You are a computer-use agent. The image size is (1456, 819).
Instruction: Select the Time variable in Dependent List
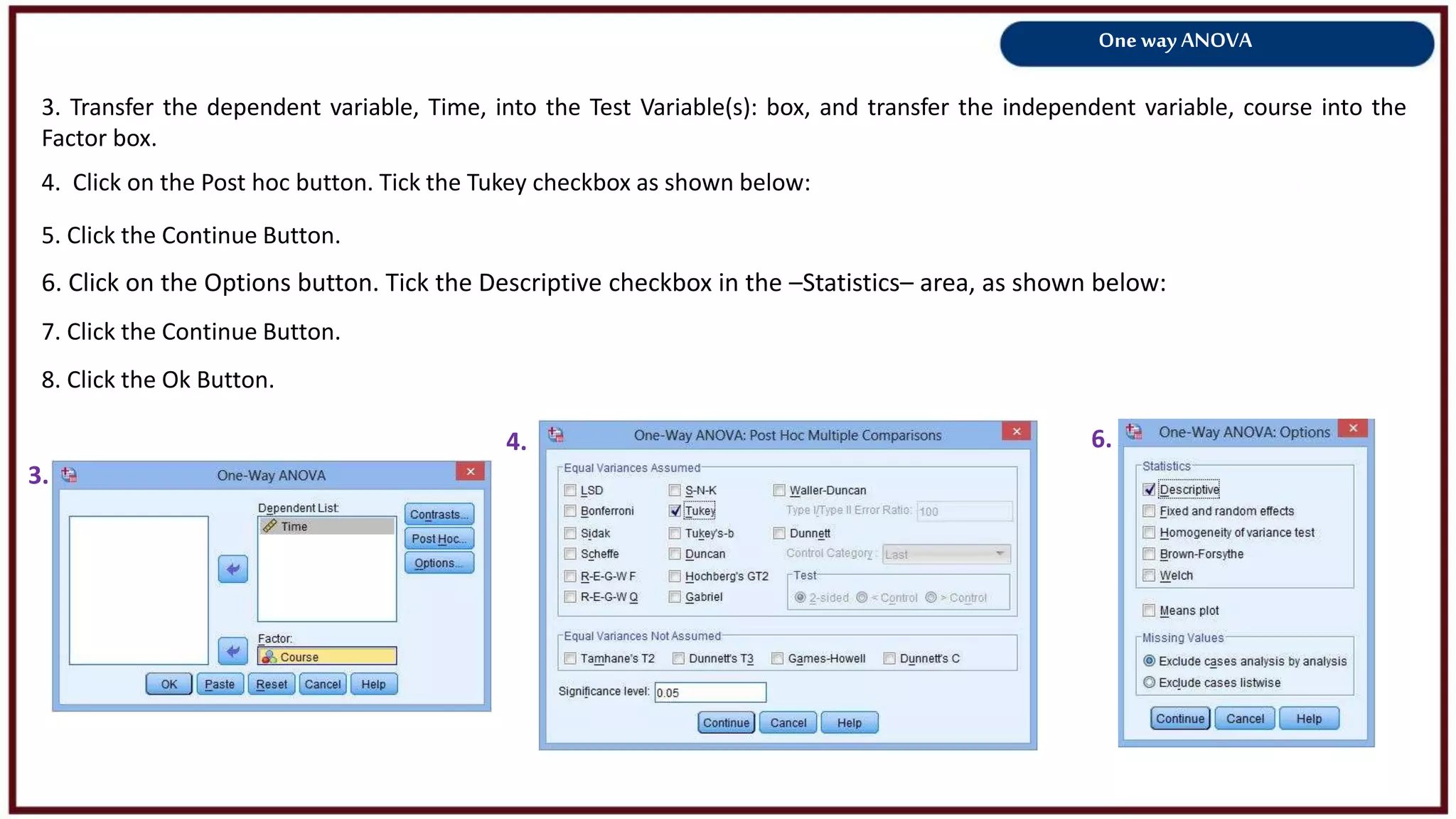pos(326,526)
